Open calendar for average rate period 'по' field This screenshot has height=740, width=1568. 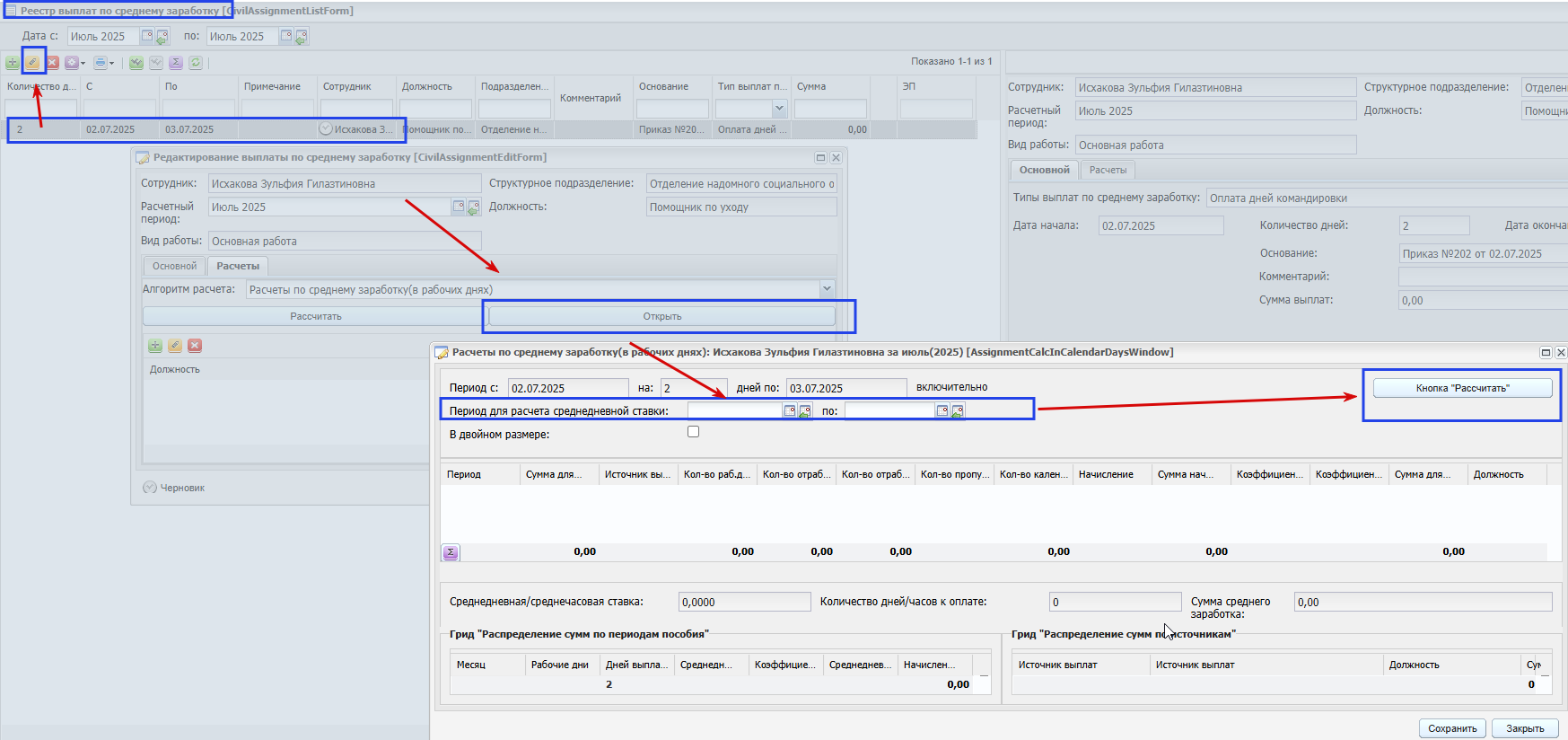[x=942, y=410]
